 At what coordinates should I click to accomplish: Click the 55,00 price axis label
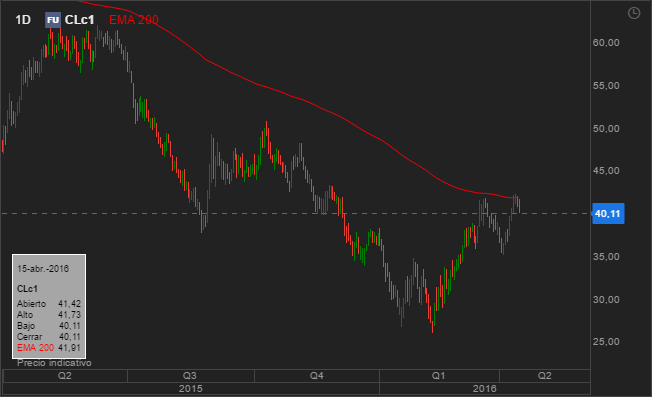point(606,86)
